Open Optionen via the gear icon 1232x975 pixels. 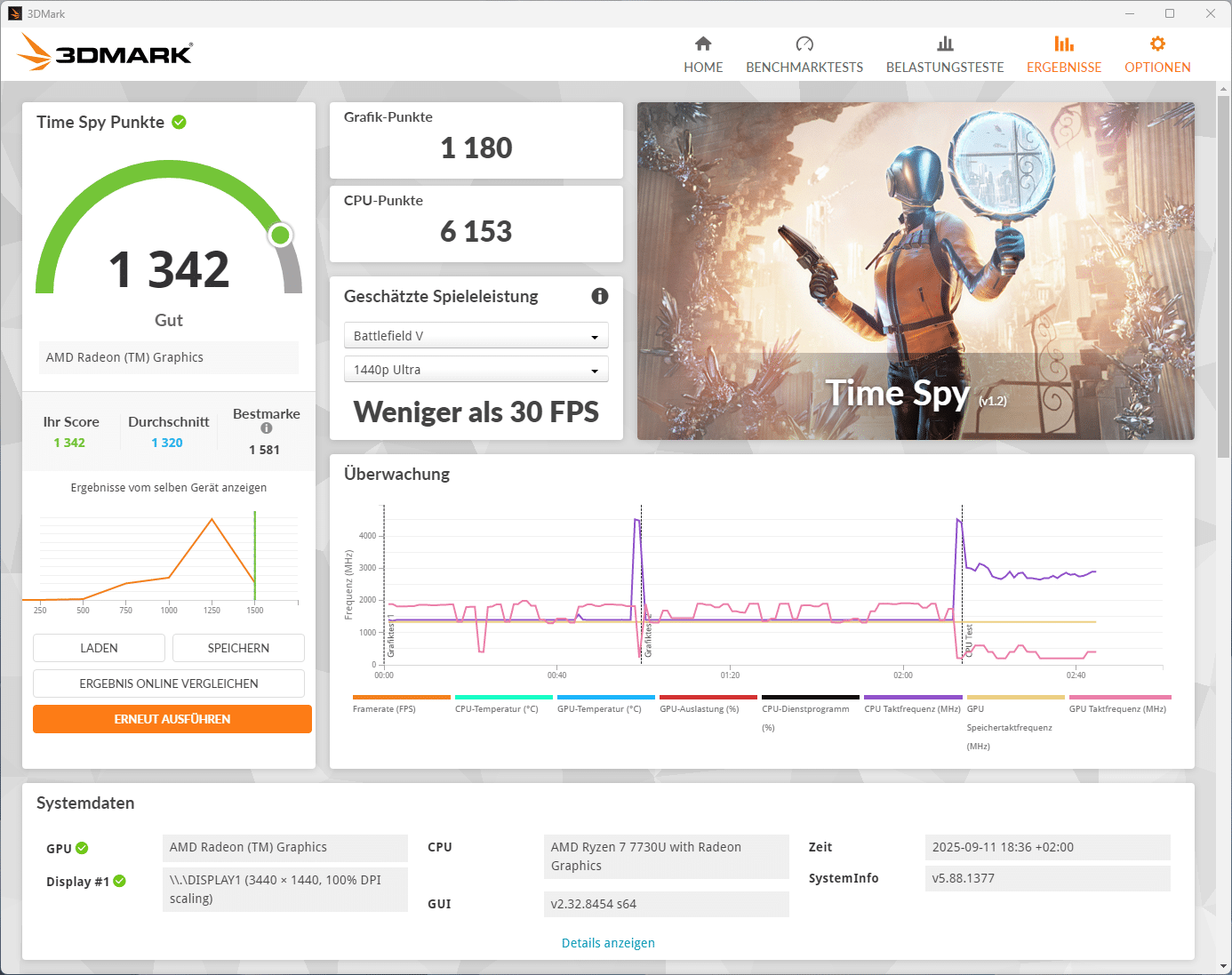(x=1157, y=44)
